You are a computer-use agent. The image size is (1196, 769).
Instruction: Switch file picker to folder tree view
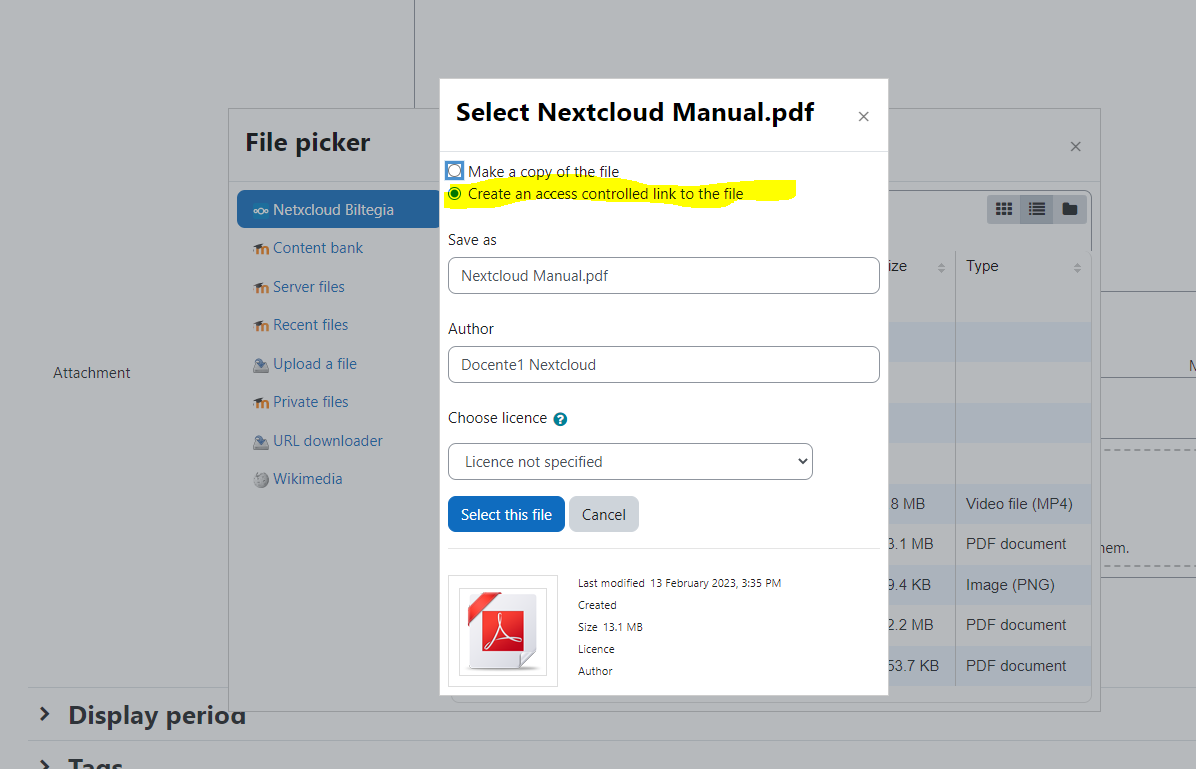1069,209
